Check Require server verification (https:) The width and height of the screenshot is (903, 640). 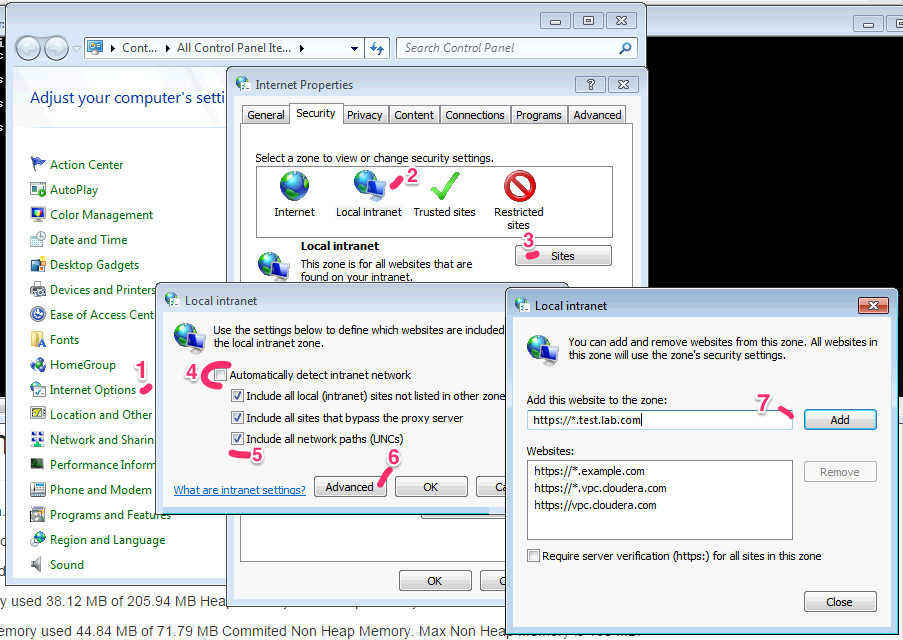click(x=534, y=556)
